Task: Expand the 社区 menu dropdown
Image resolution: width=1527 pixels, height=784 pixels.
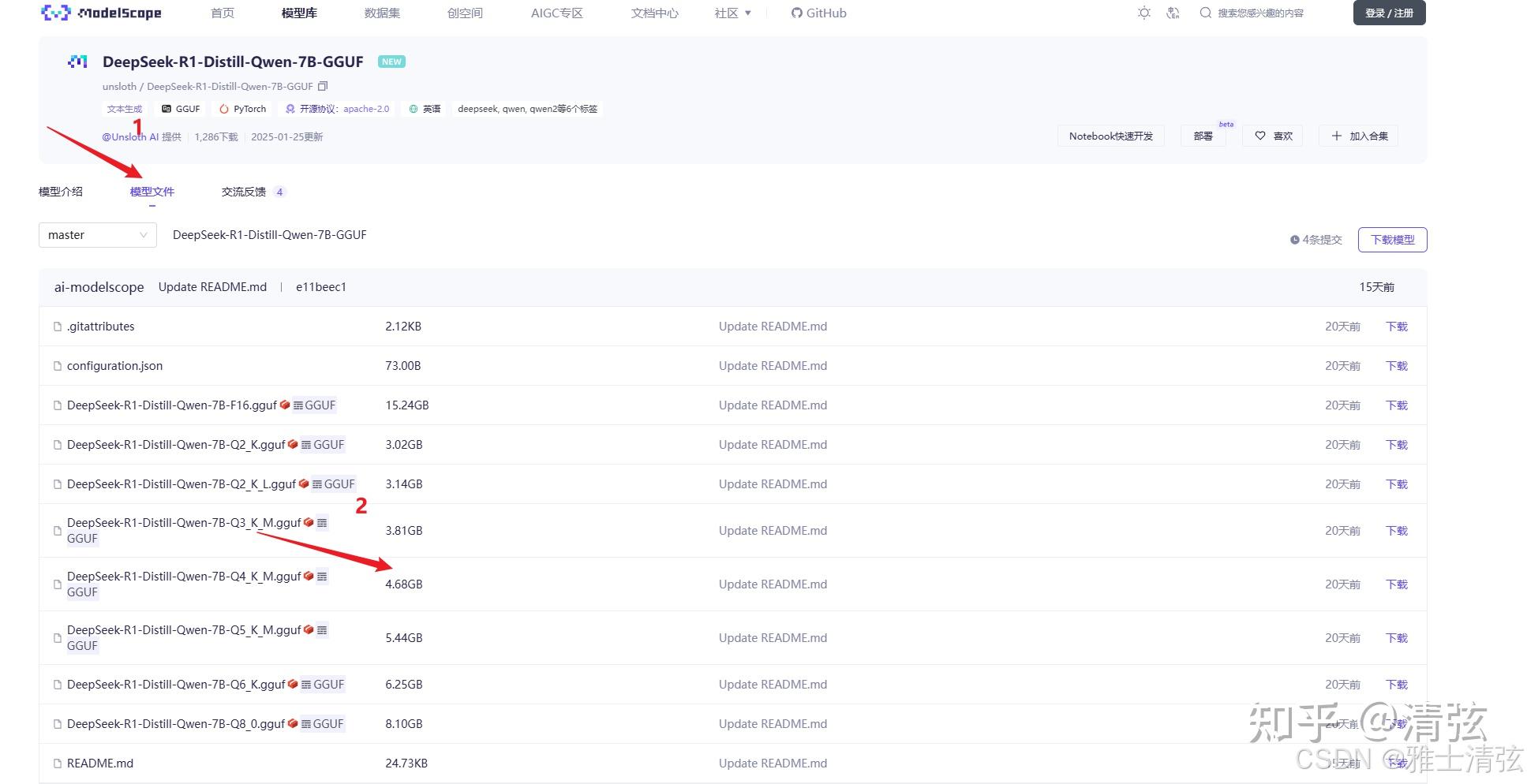Action: pyautogui.click(x=733, y=13)
